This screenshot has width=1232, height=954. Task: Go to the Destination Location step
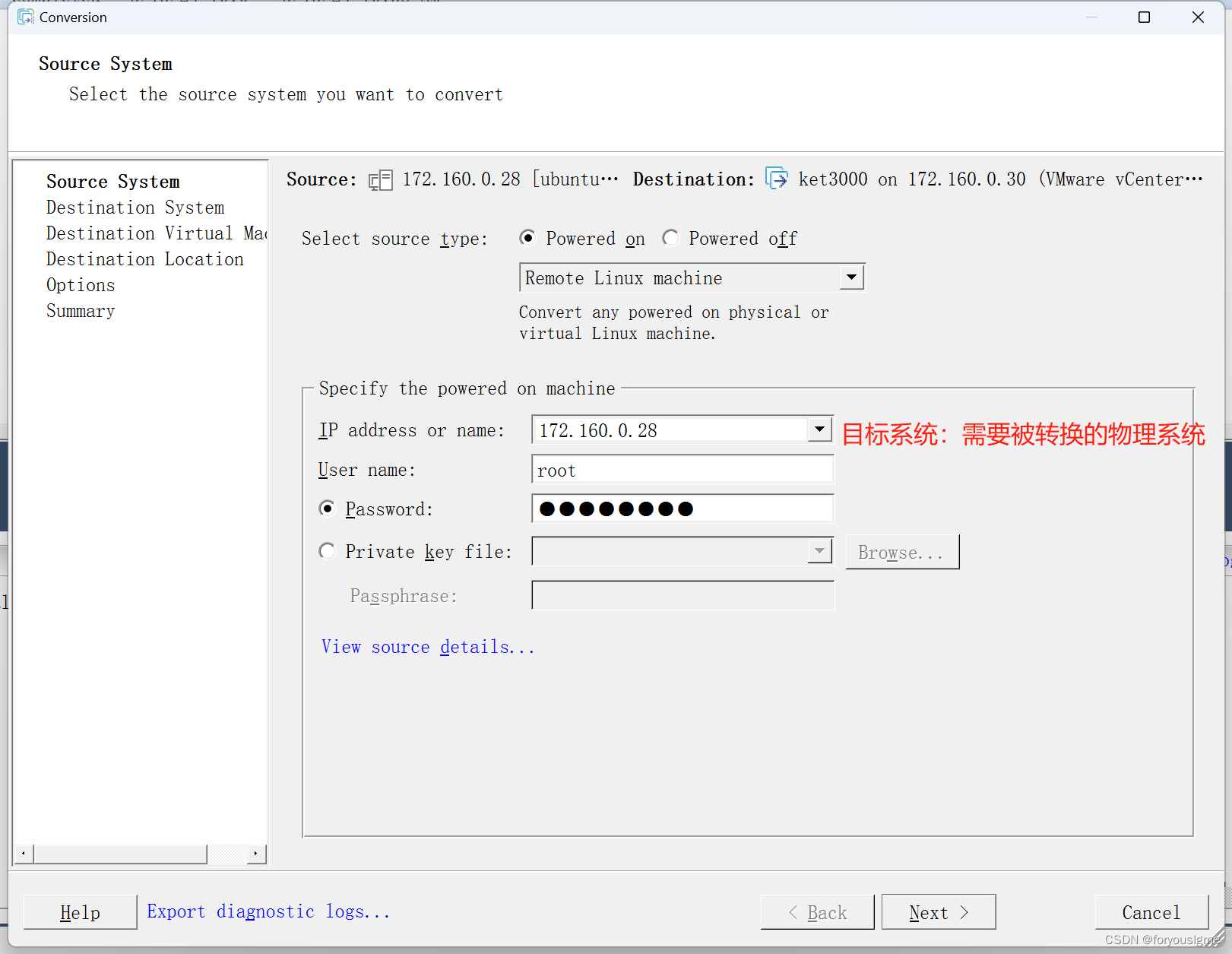click(145, 259)
